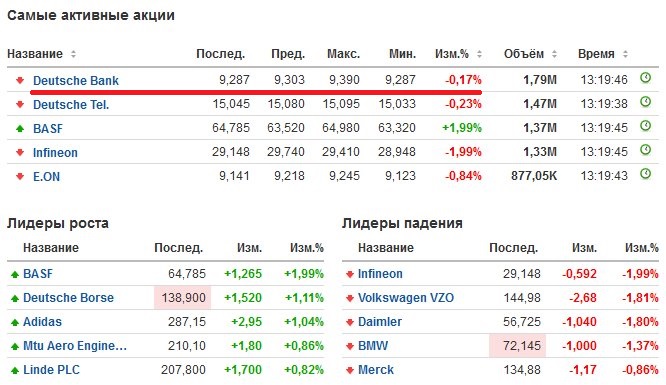Click the clock icon in Deutsche Tel. row

tap(645, 102)
